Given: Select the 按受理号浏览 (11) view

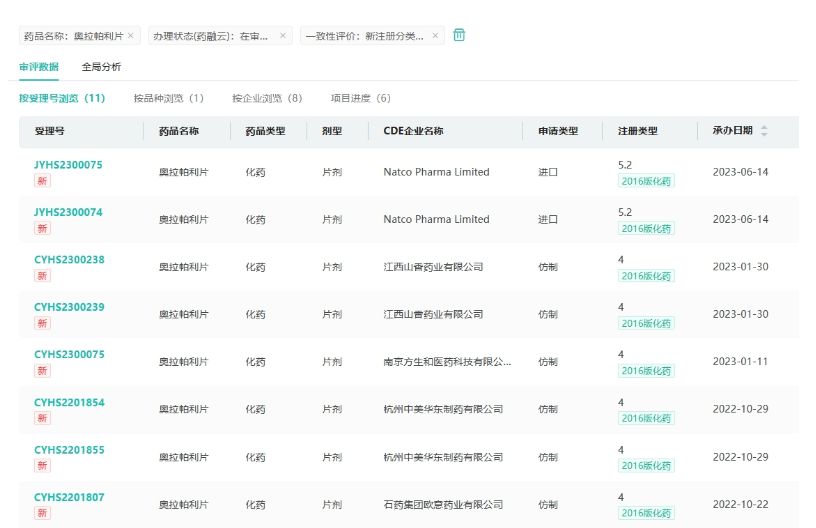Looking at the screenshot, I should click(x=62, y=98).
